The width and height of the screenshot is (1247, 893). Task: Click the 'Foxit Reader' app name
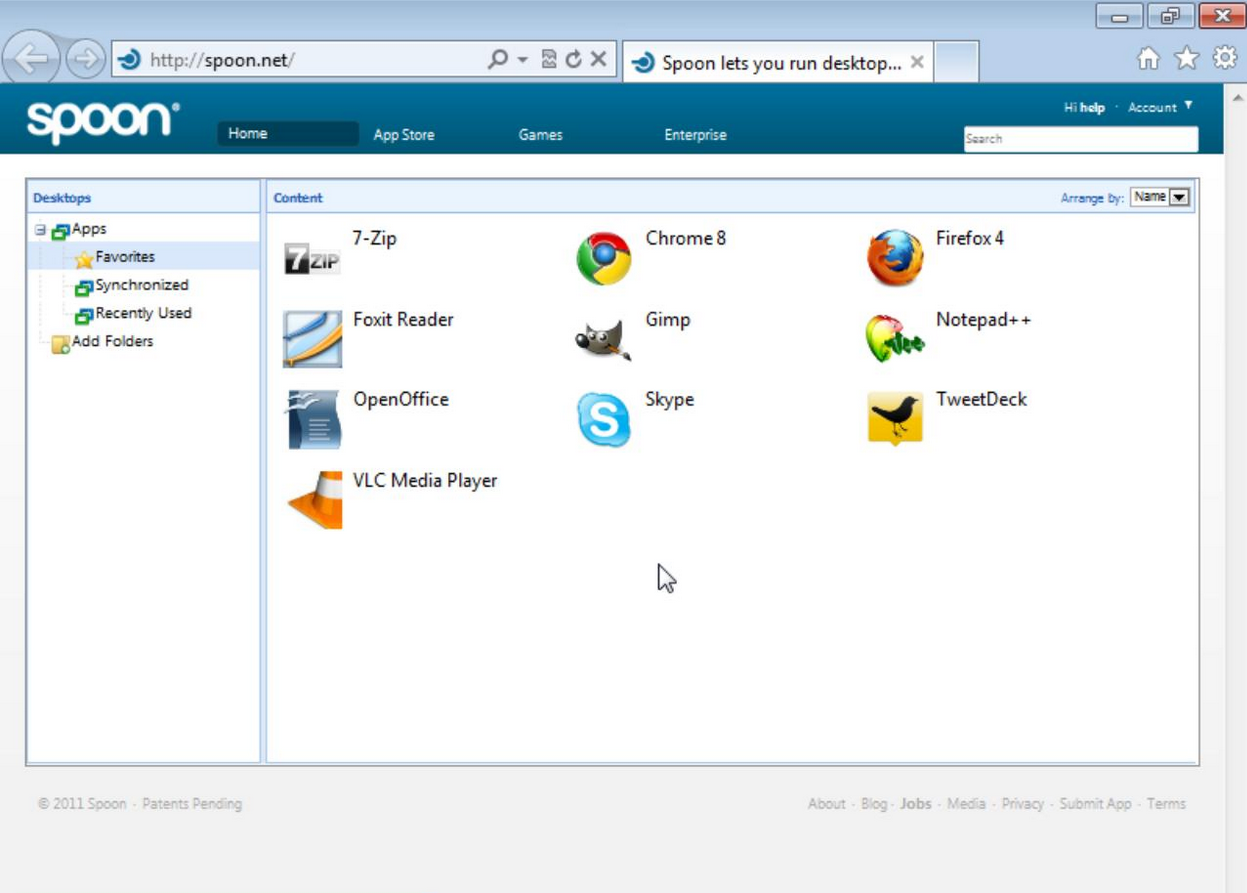(x=403, y=320)
